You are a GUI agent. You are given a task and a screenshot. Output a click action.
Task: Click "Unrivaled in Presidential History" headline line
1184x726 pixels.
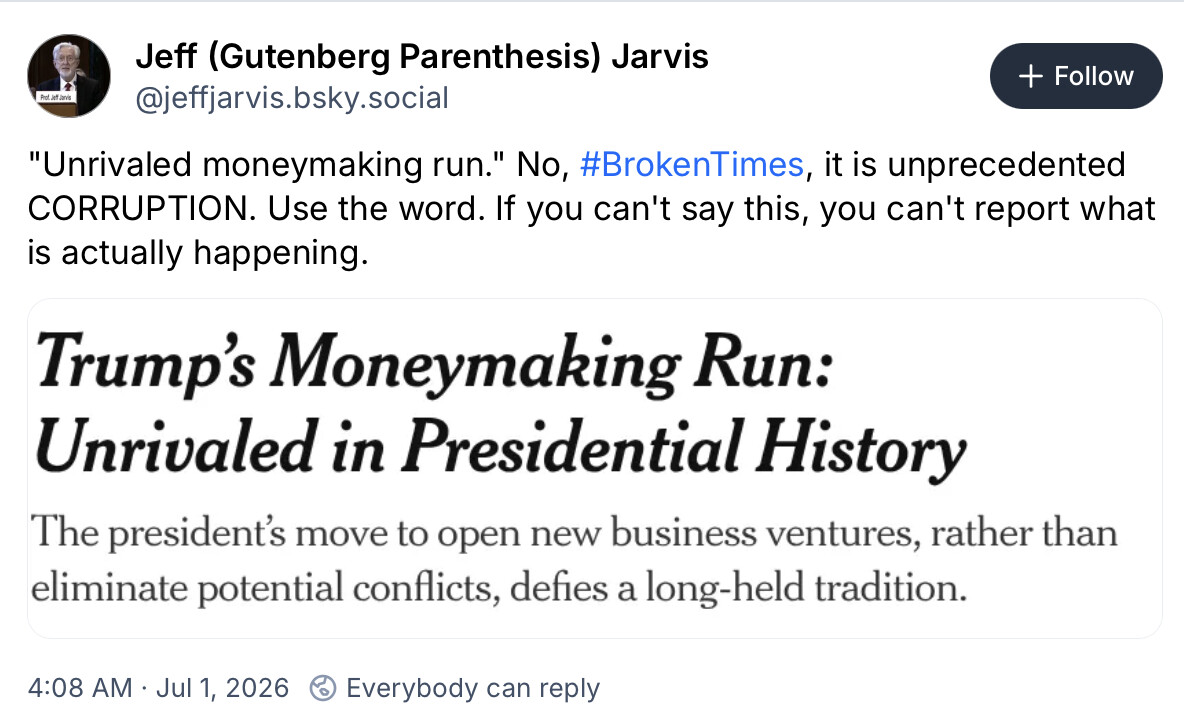click(500, 449)
